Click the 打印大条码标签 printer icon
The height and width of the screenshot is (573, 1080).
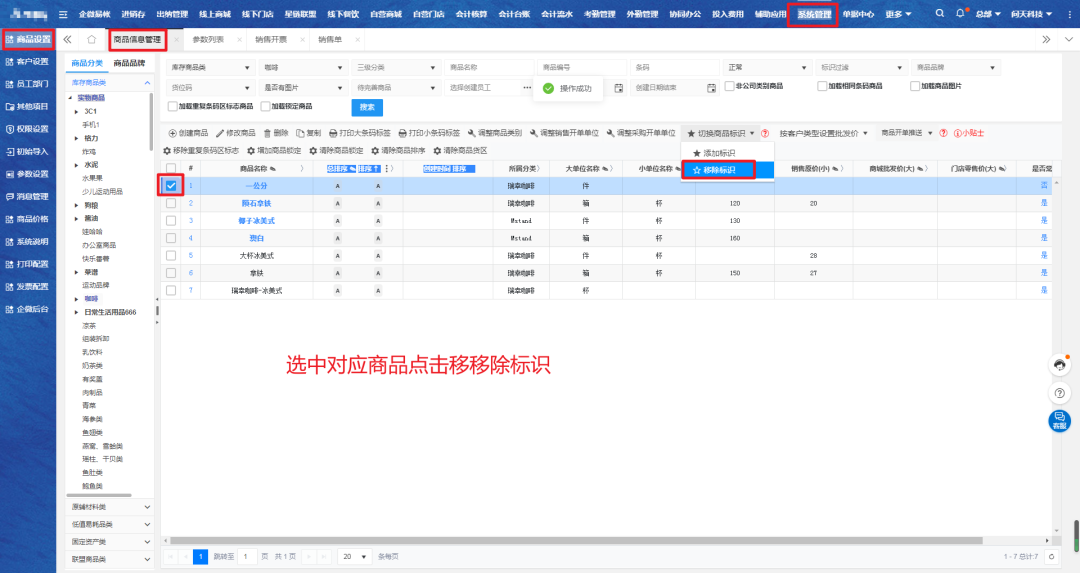[x=333, y=133]
